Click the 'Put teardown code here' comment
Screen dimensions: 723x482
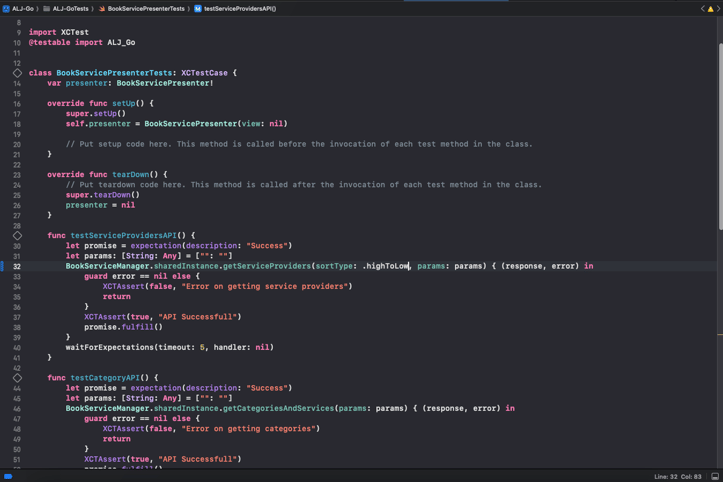[x=303, y=184]
